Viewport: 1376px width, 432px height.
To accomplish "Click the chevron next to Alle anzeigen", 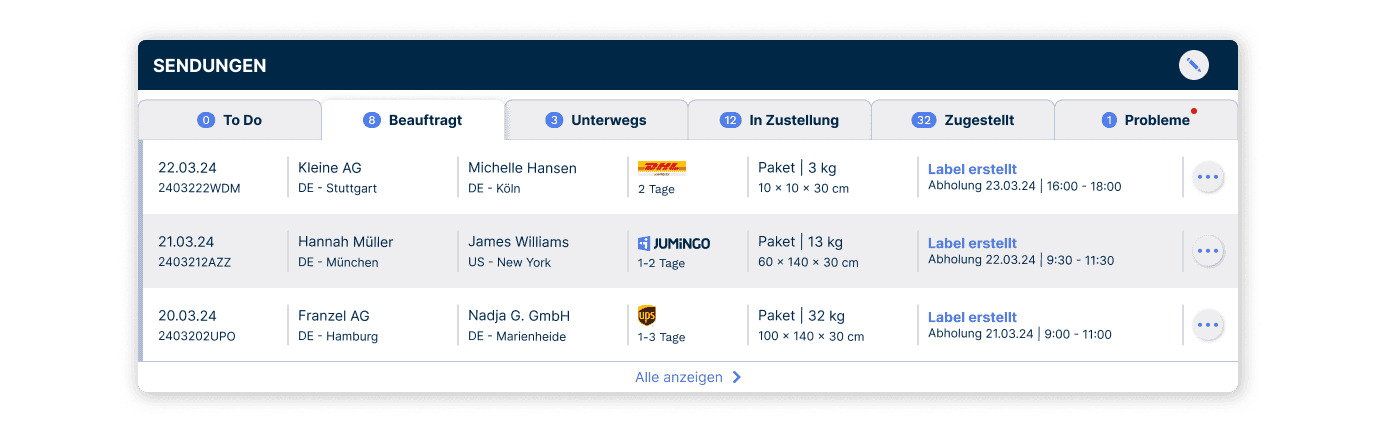I will tap(737, 378).
